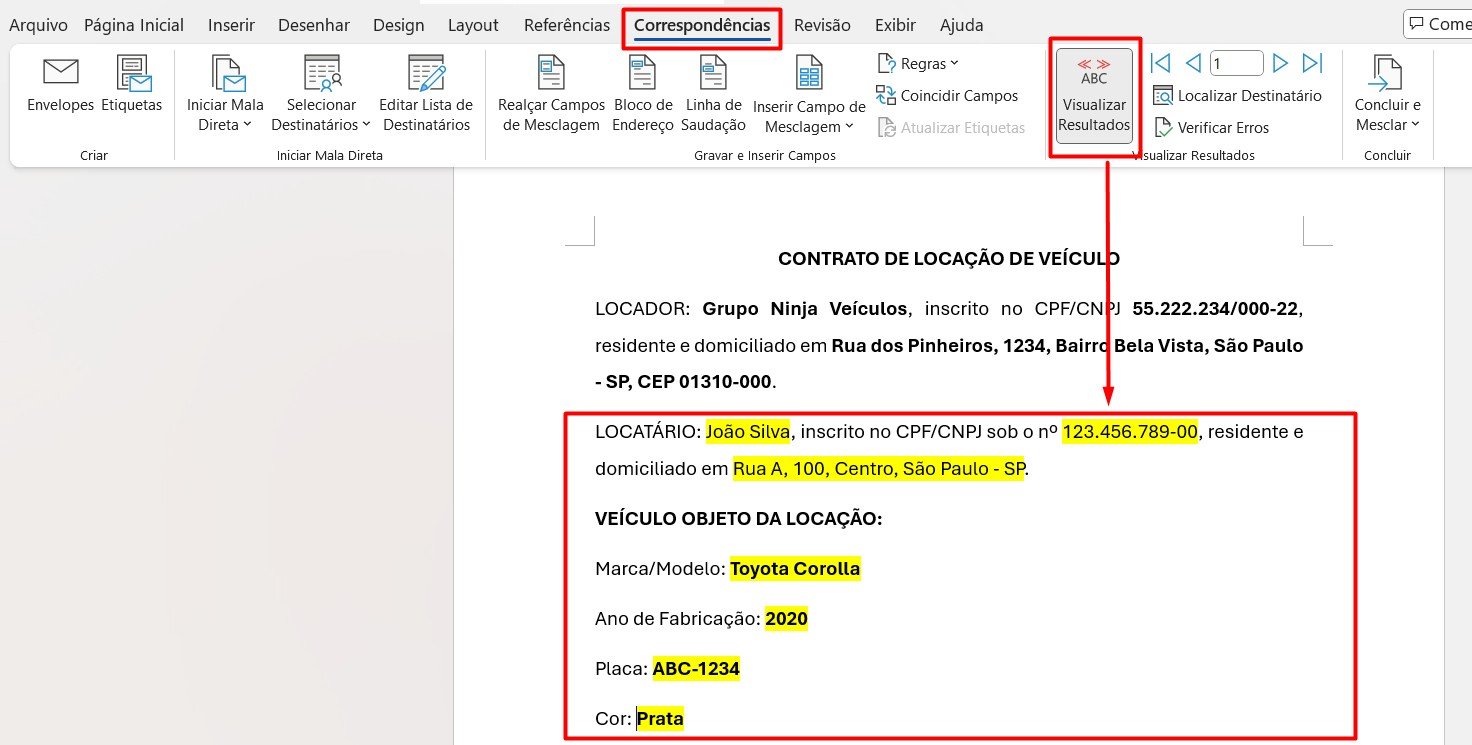Open the Comentários button
Screen dimensions: 1472x745
click(x=1438, y=24)
